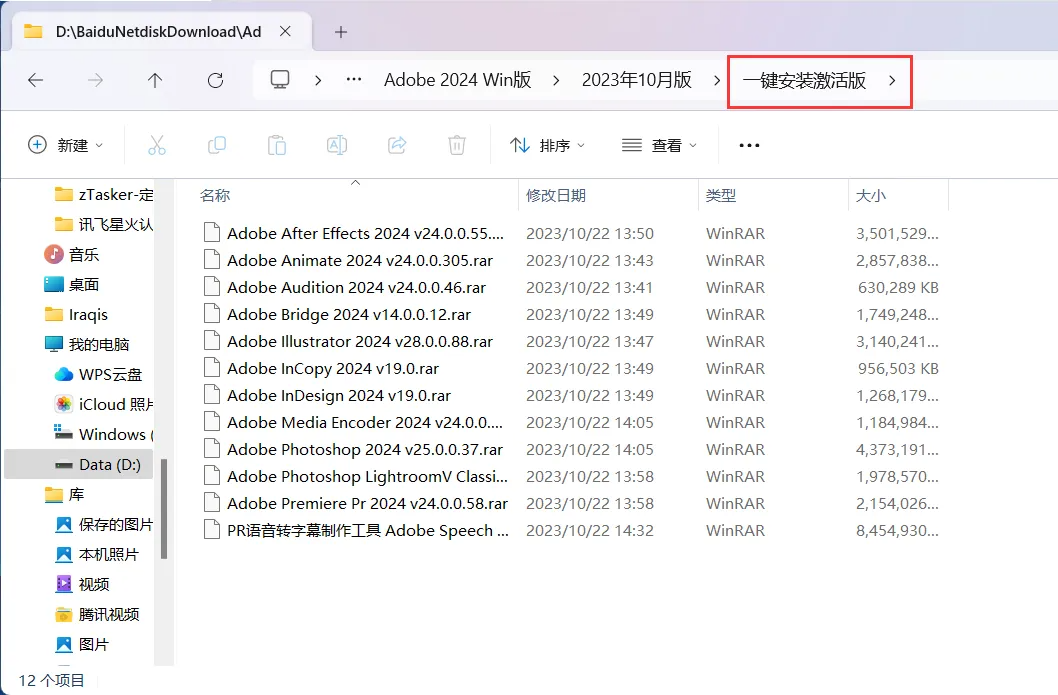This screenshot has width=1058, height=695.
Task: Refresh the current folder view
Action: pos(215,81)
